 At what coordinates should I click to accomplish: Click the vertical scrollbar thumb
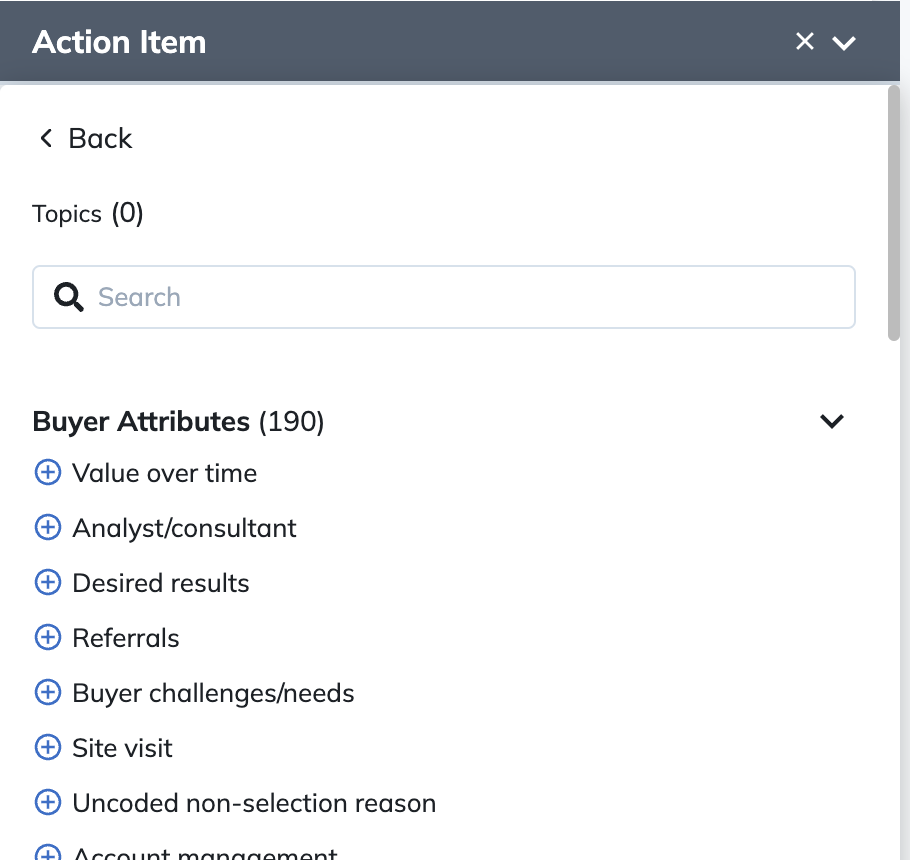click(x=894, y=213)
